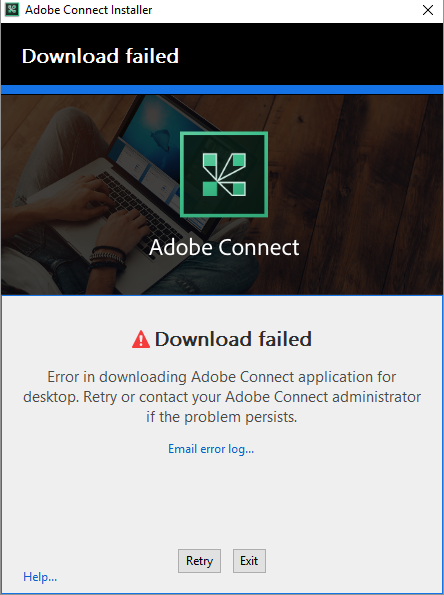Open the Help link

pyautogui.click(x=40, y=577)
